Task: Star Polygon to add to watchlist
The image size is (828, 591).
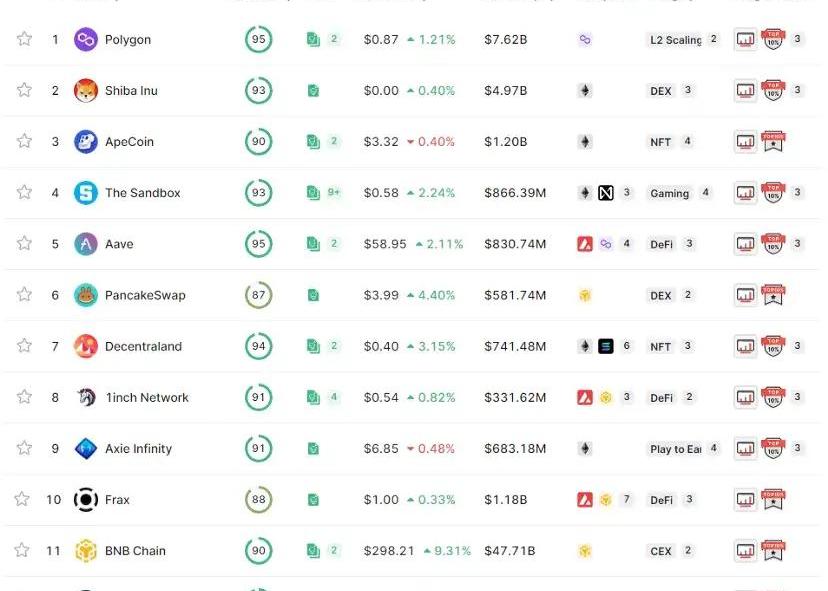Action: [x=24, y=40]
